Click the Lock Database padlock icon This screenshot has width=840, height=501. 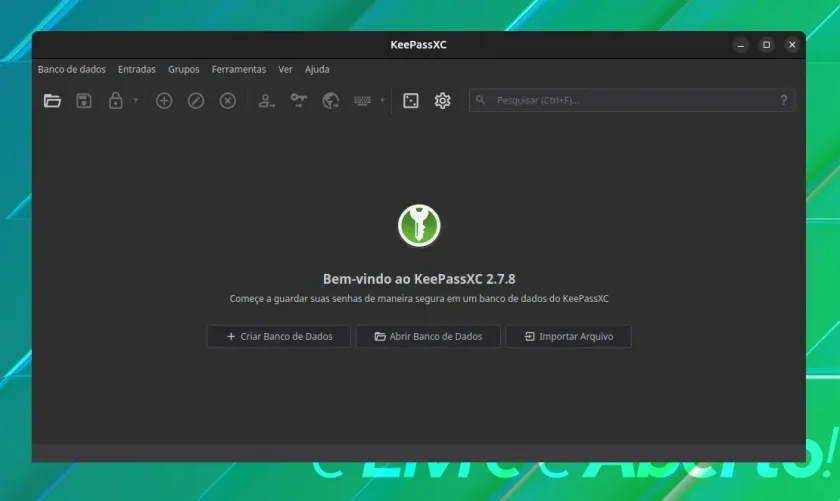[115, 100]
